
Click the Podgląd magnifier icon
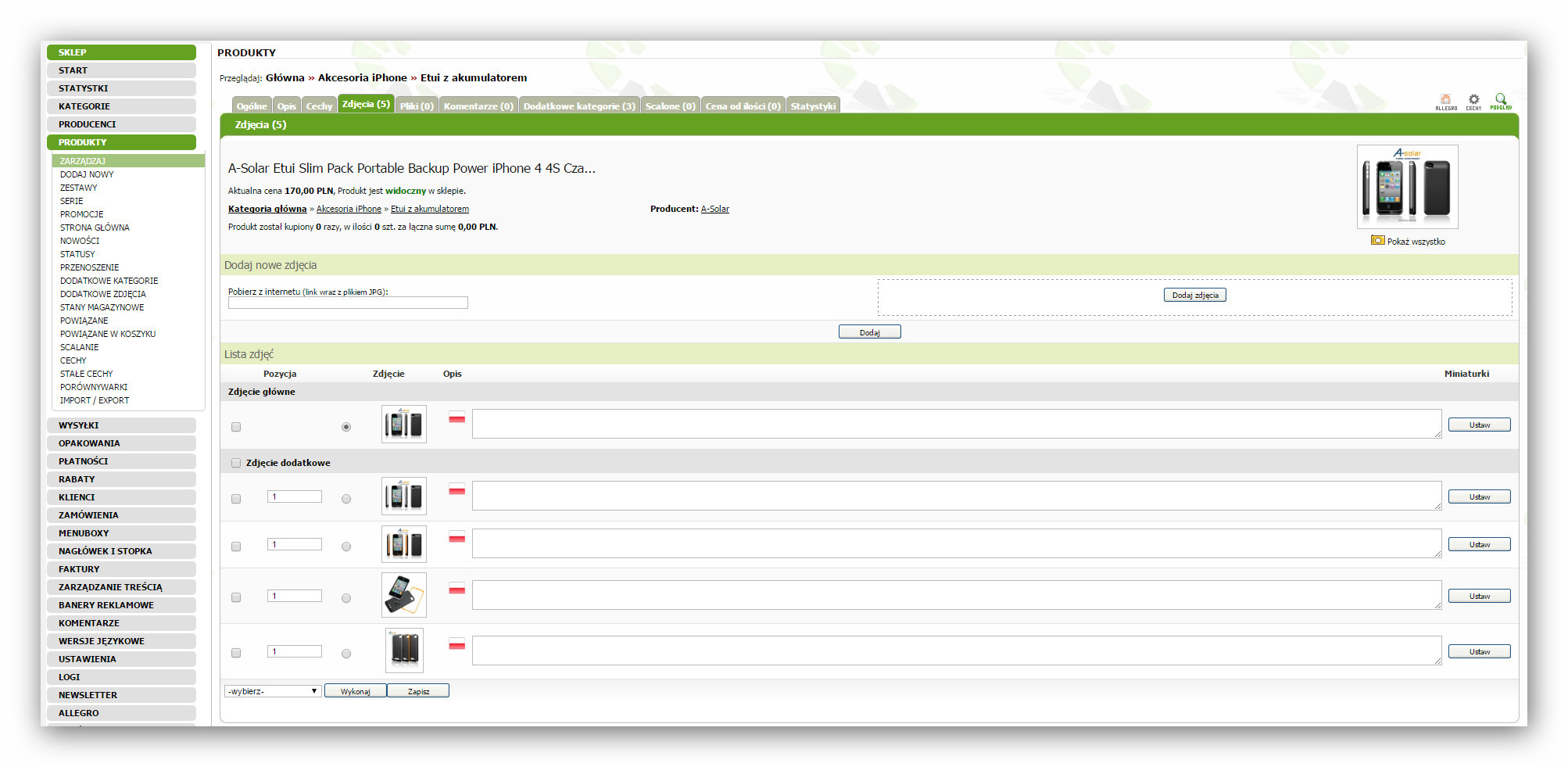[1501, 102]
